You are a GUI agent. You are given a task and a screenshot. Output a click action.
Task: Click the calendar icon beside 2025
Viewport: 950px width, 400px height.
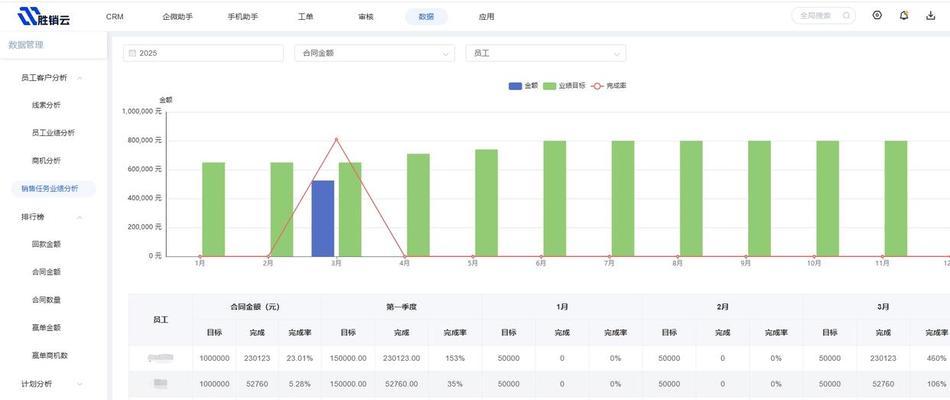coord(132,53)
